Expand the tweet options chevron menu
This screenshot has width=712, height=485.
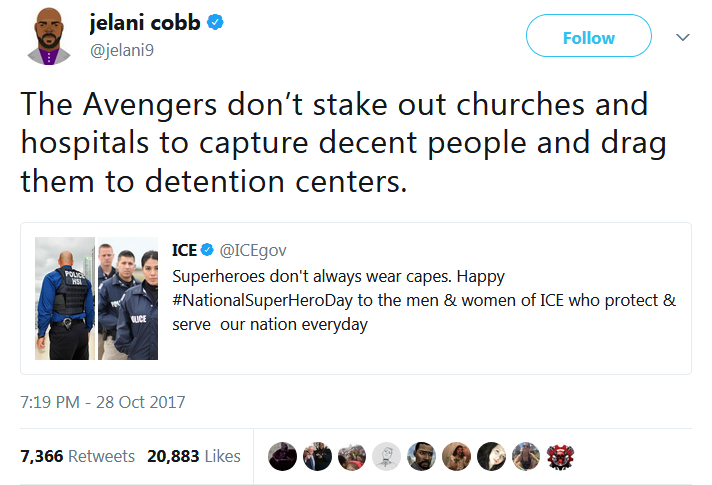(x=683, y=37)
